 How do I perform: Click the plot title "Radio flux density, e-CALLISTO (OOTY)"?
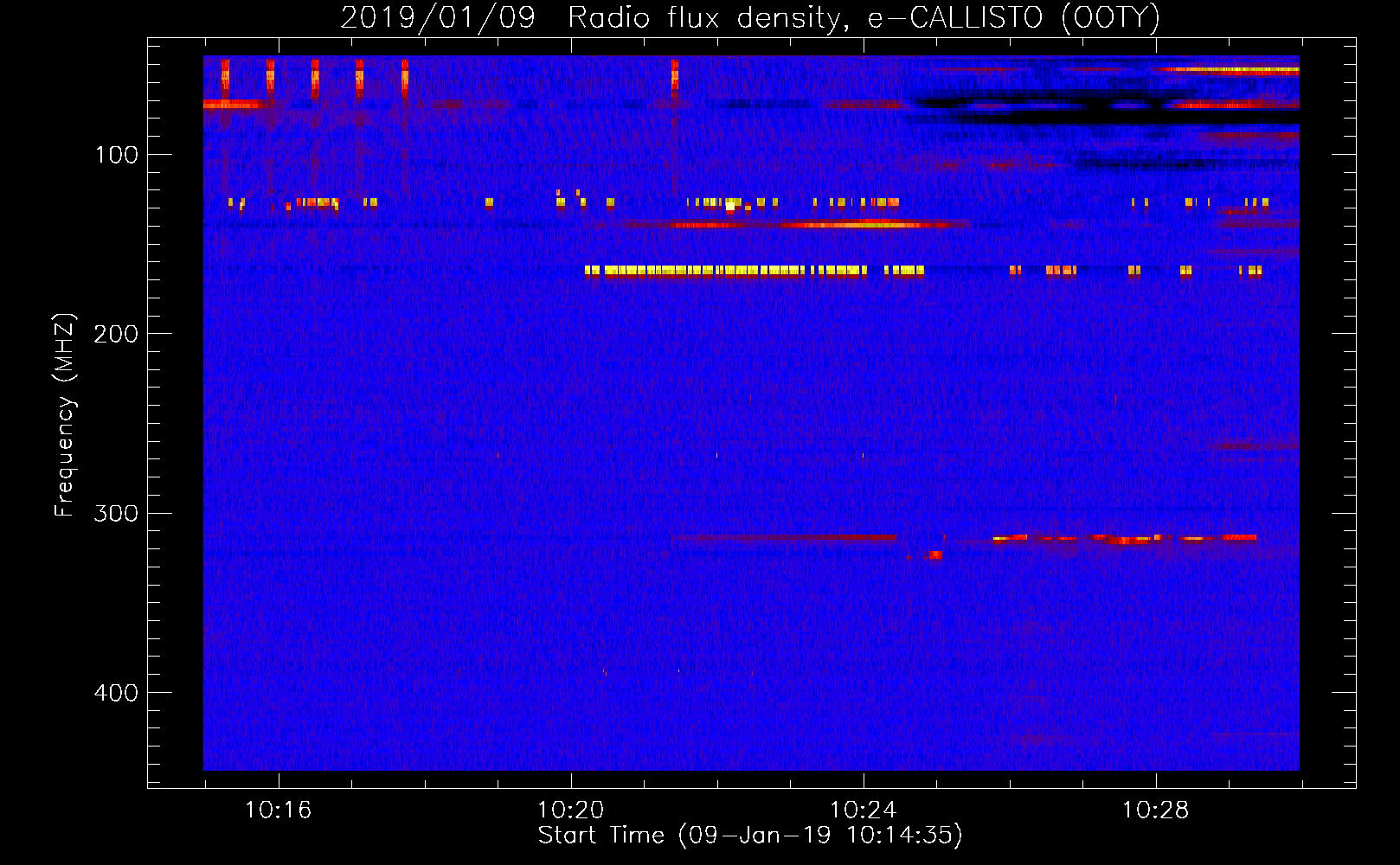pyautogui.click(x=864, y=18)
